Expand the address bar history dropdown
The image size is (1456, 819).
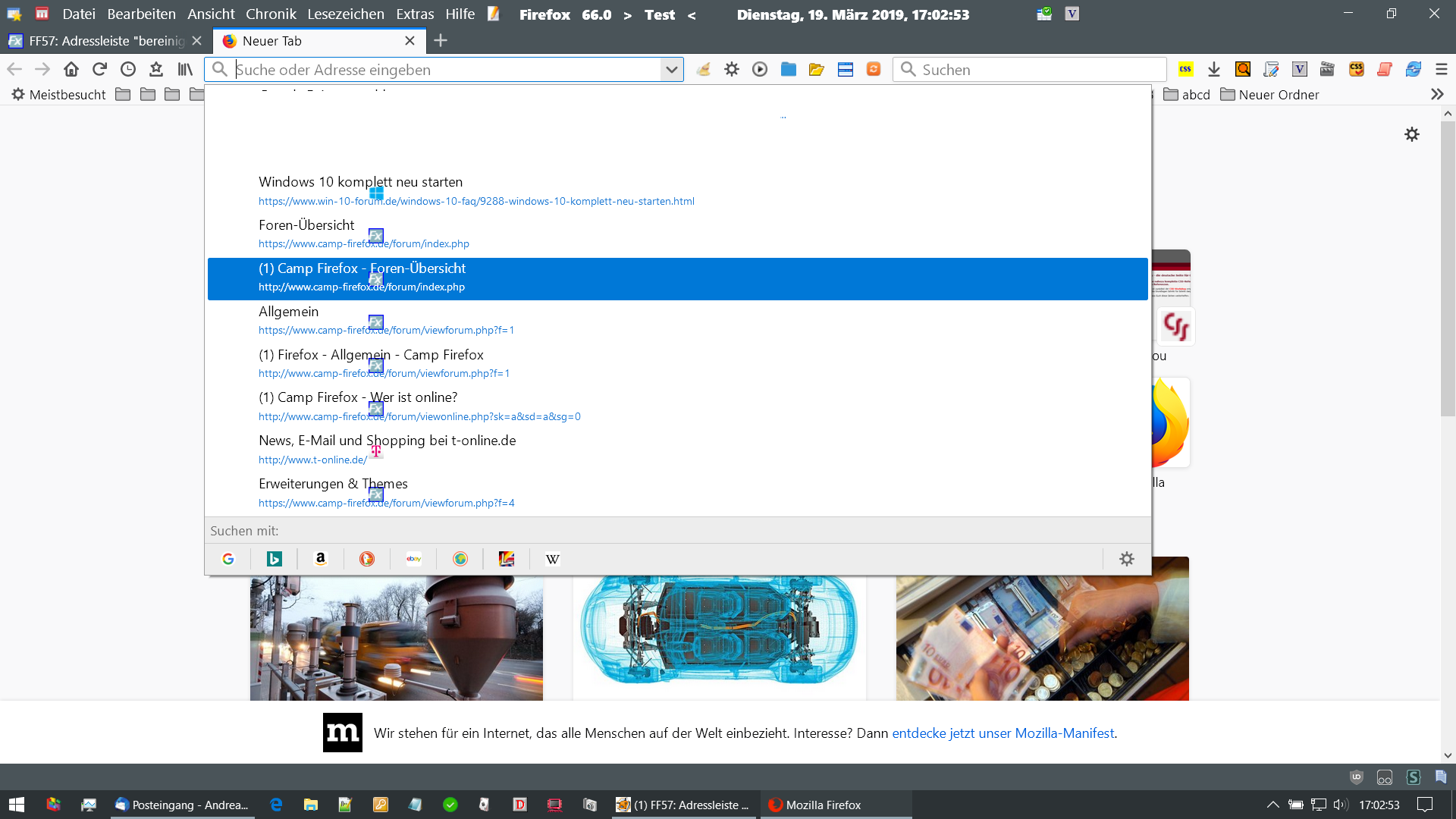point(671,70)
